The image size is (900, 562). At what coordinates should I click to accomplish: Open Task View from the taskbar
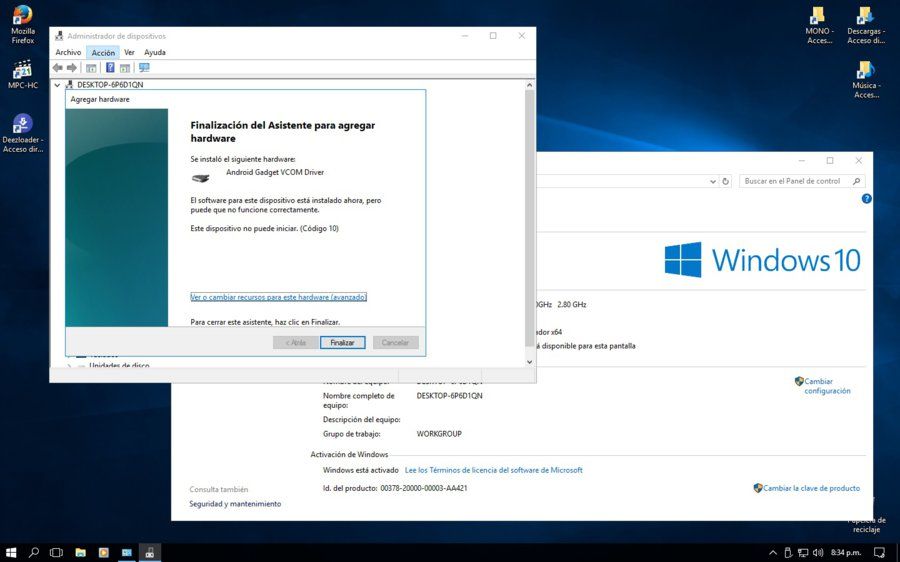coord(56,553)
